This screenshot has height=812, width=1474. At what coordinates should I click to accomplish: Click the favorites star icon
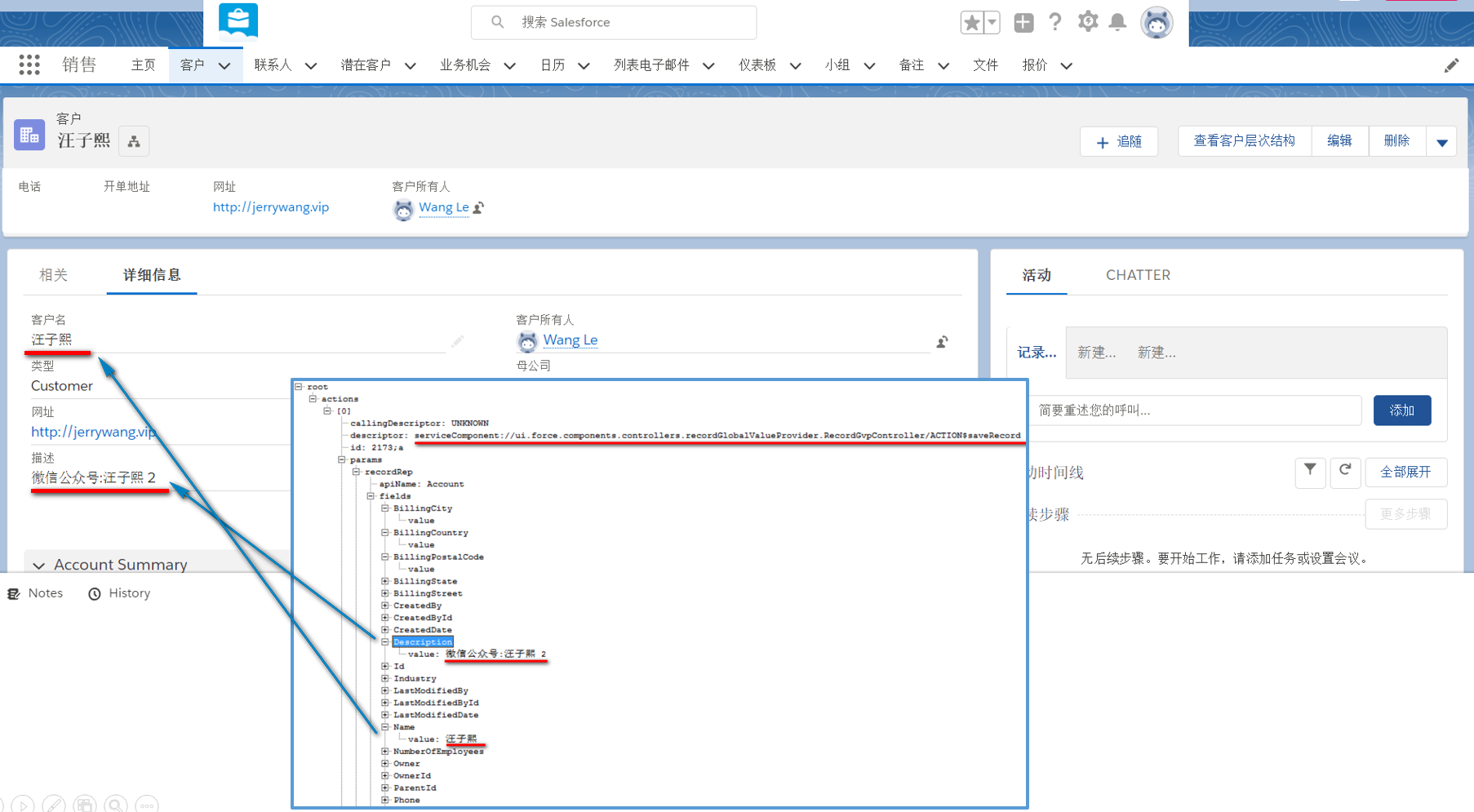click(971, 23)
